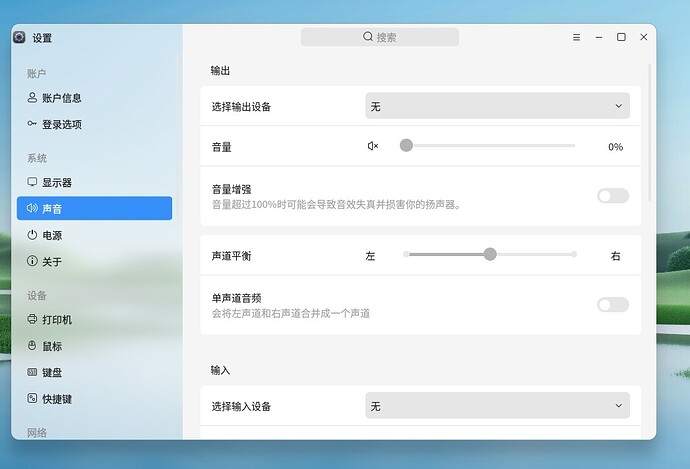Click the 打印机 printer icon
This screenshot has height=469, width=690.
tap(32, 319)
